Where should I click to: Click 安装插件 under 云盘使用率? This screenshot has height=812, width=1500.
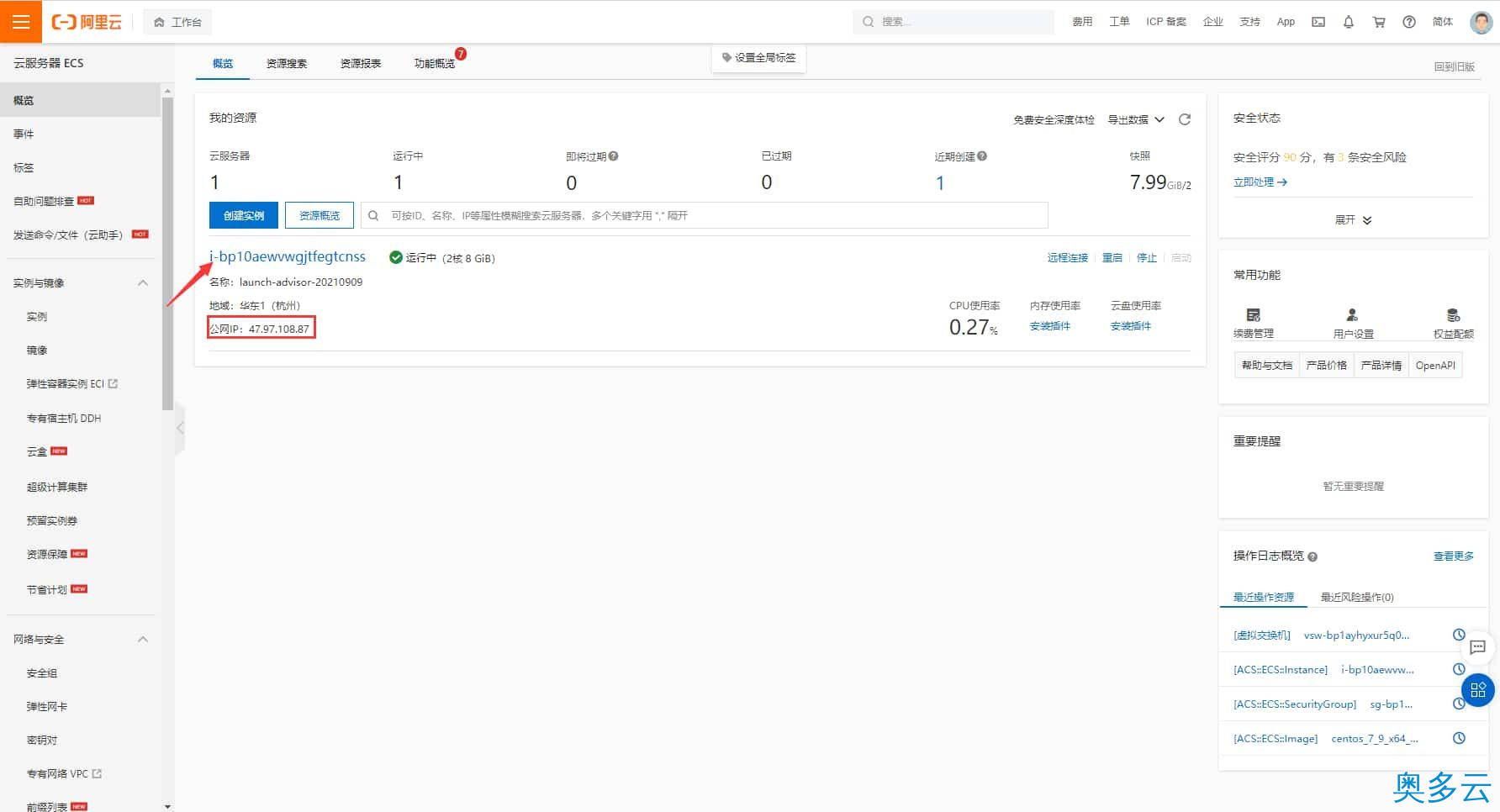coord(1131,326)
